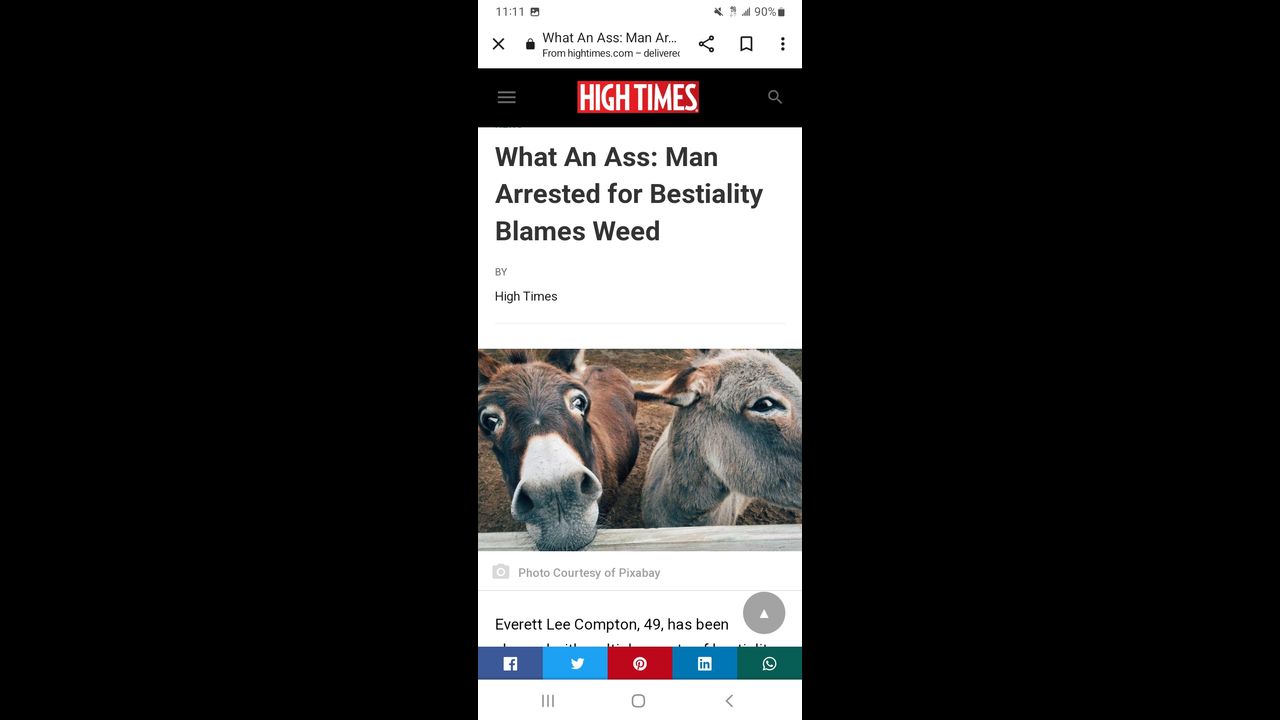The height and width of the screenshot is (720, 1280).
Task: Share article on Pinterest
Action: click(x=640, y=663)
